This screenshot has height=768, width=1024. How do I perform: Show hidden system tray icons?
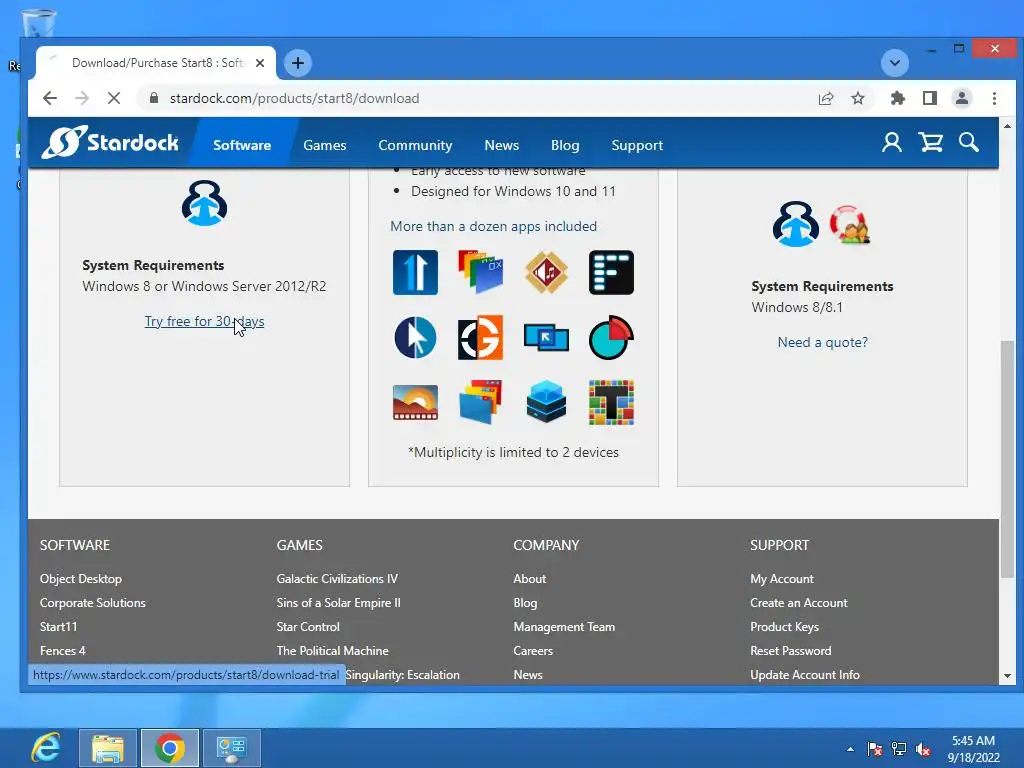coord(850,749)
